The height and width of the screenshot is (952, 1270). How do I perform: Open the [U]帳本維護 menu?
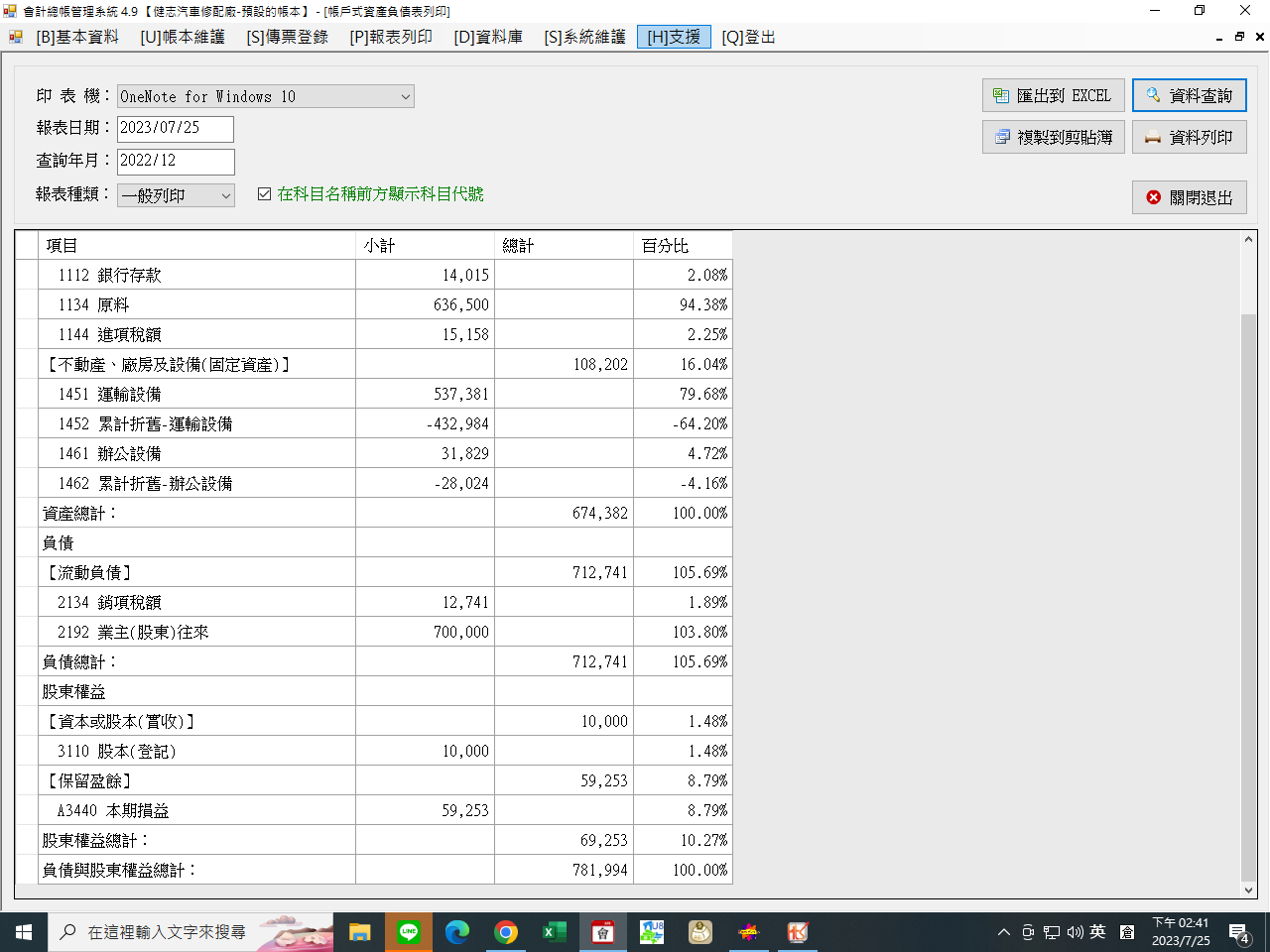click(183, 37)
